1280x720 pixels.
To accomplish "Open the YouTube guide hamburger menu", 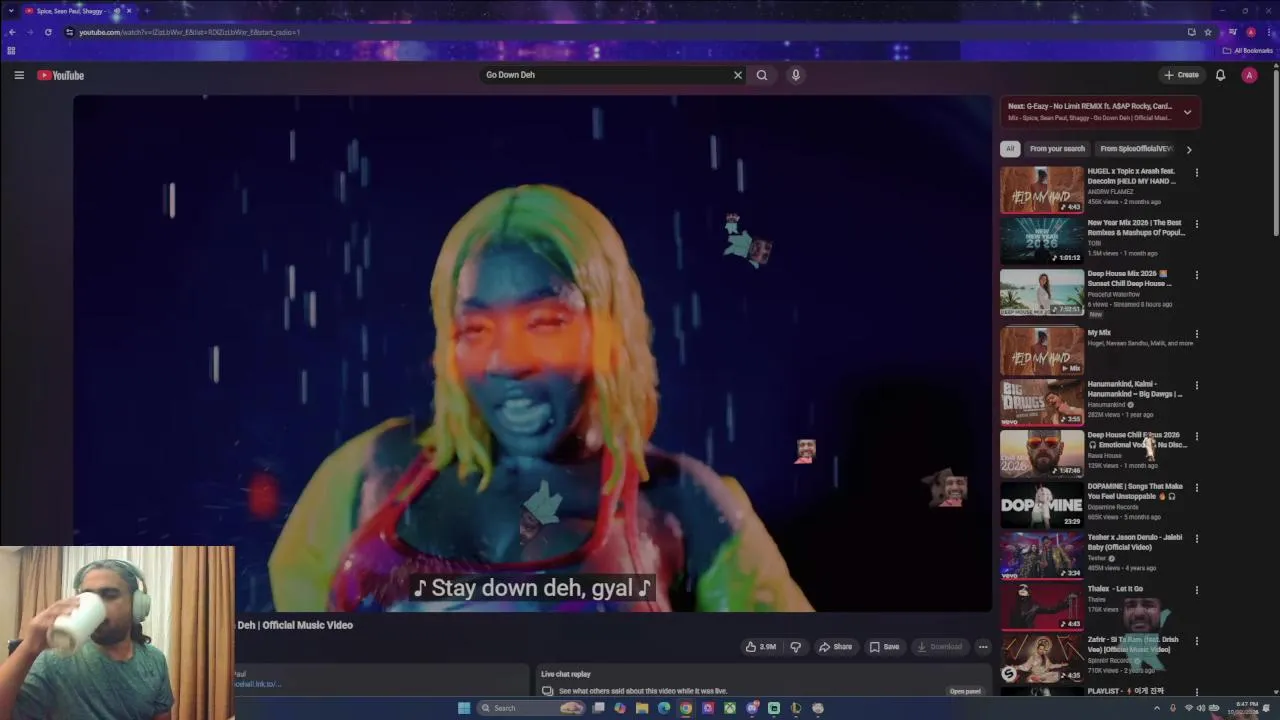I will 19,75.
